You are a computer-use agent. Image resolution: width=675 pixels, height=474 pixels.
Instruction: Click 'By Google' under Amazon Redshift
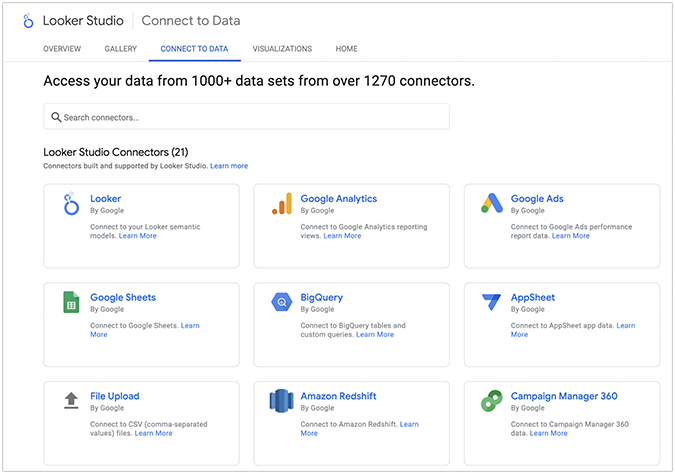(317, 408)
